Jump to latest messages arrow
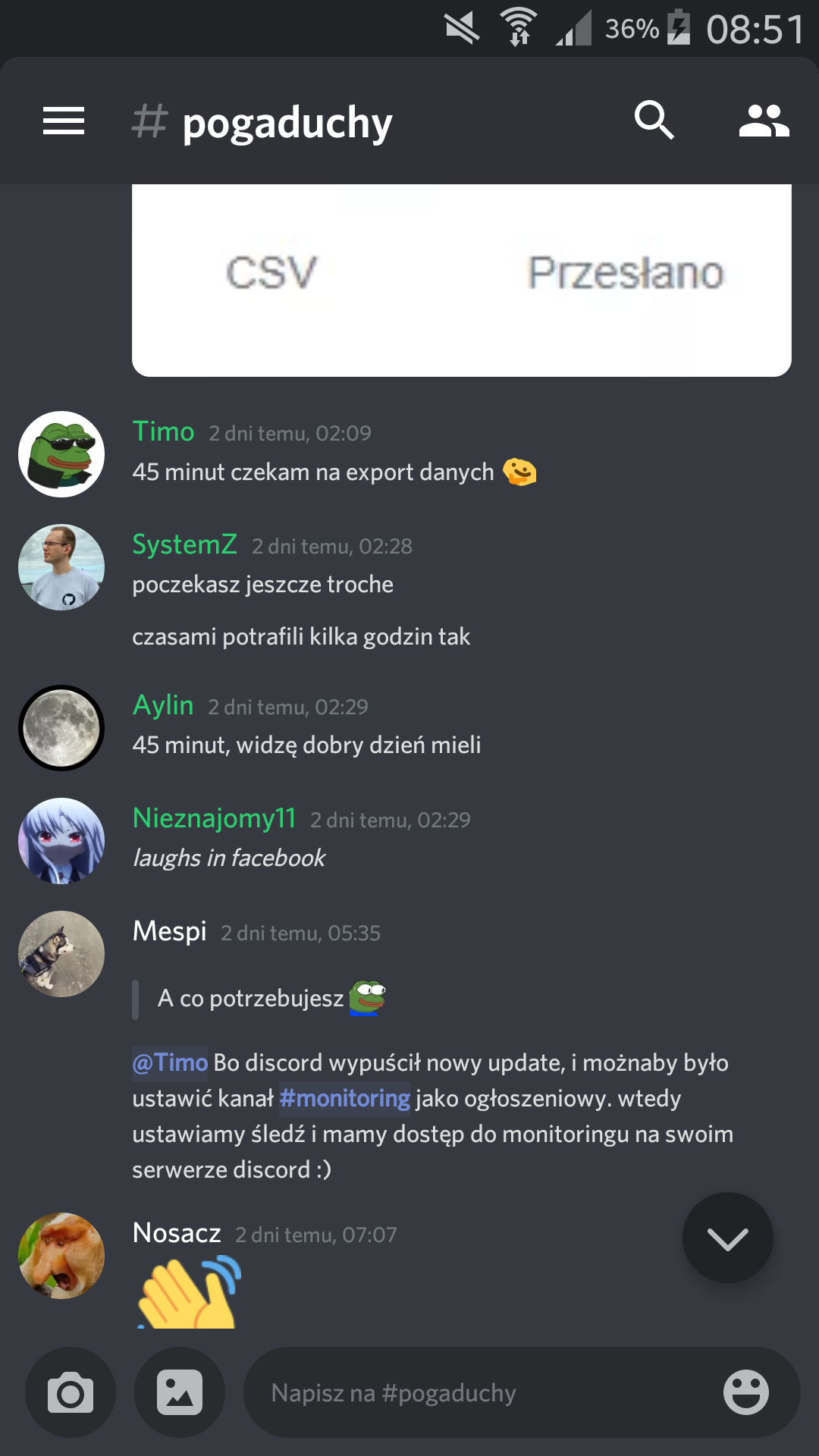The image size is (819, 1456). (x=728, y=1238)
